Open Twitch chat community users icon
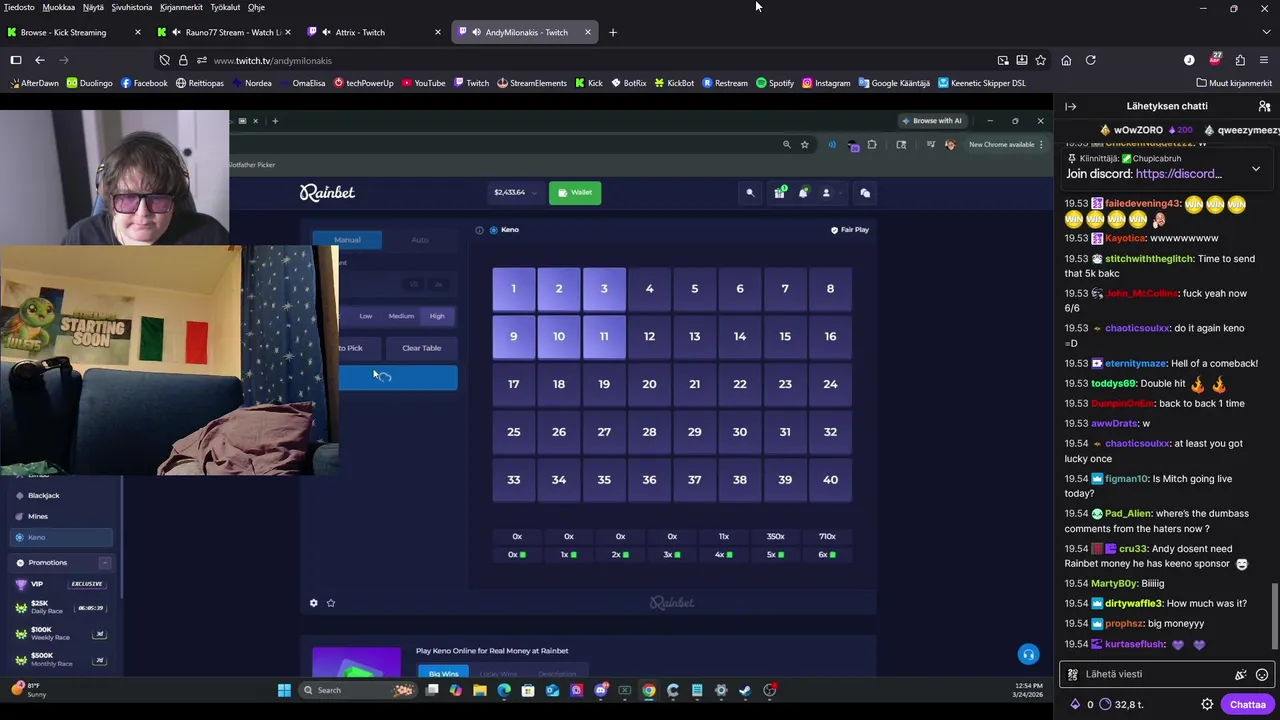Screen dimensions: 1280x720 1264,106
